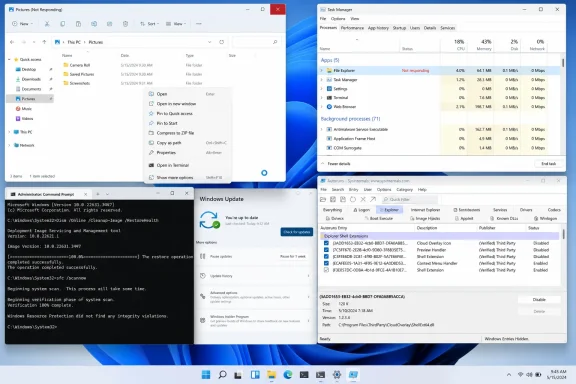Expand Network node in File Explorer sidebar
This screenshot has width=576, height=384.
pos(10,146)
